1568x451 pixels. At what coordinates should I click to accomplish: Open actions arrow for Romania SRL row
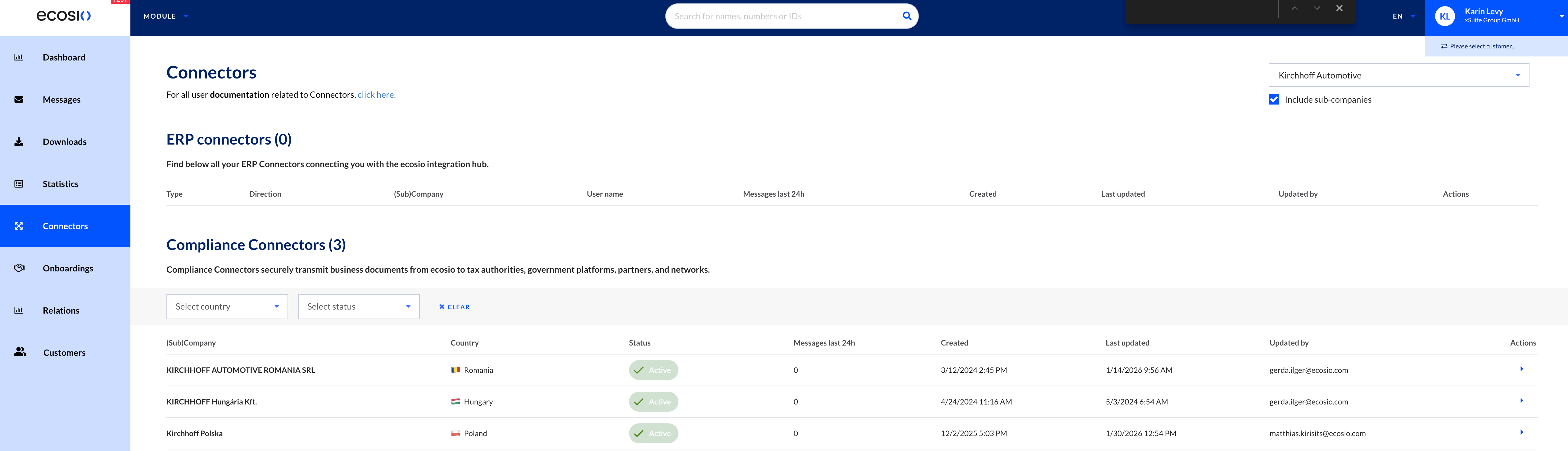(1521, 369)
